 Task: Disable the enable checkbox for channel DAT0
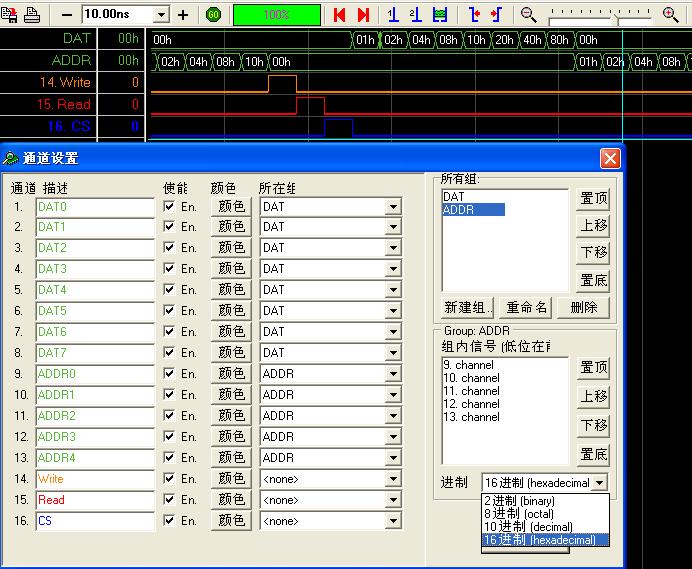pyautogui.click(x=169, y=206)
